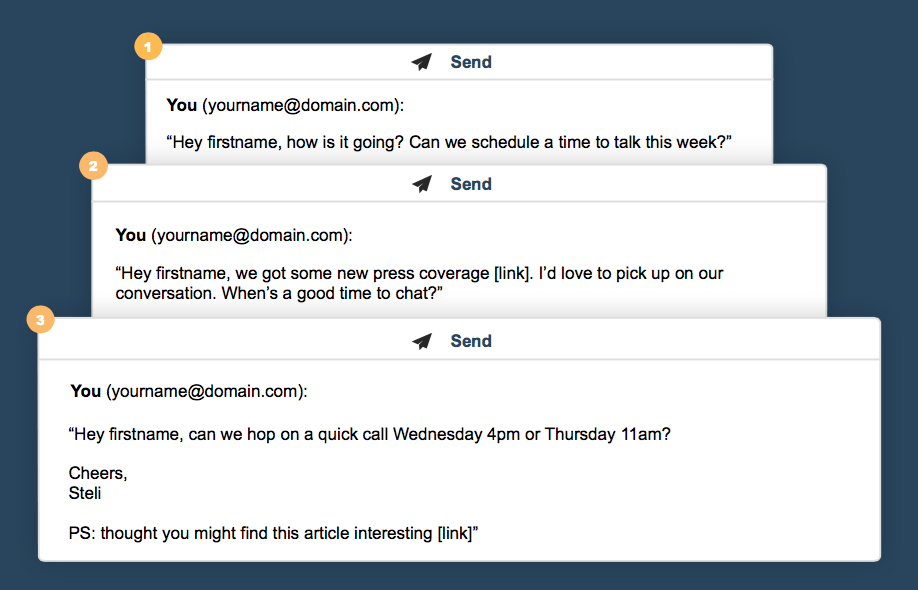This screenshot has height=590, width=918.
Task: Click the sender email address in the third email
Action: (x=205, y=391)
